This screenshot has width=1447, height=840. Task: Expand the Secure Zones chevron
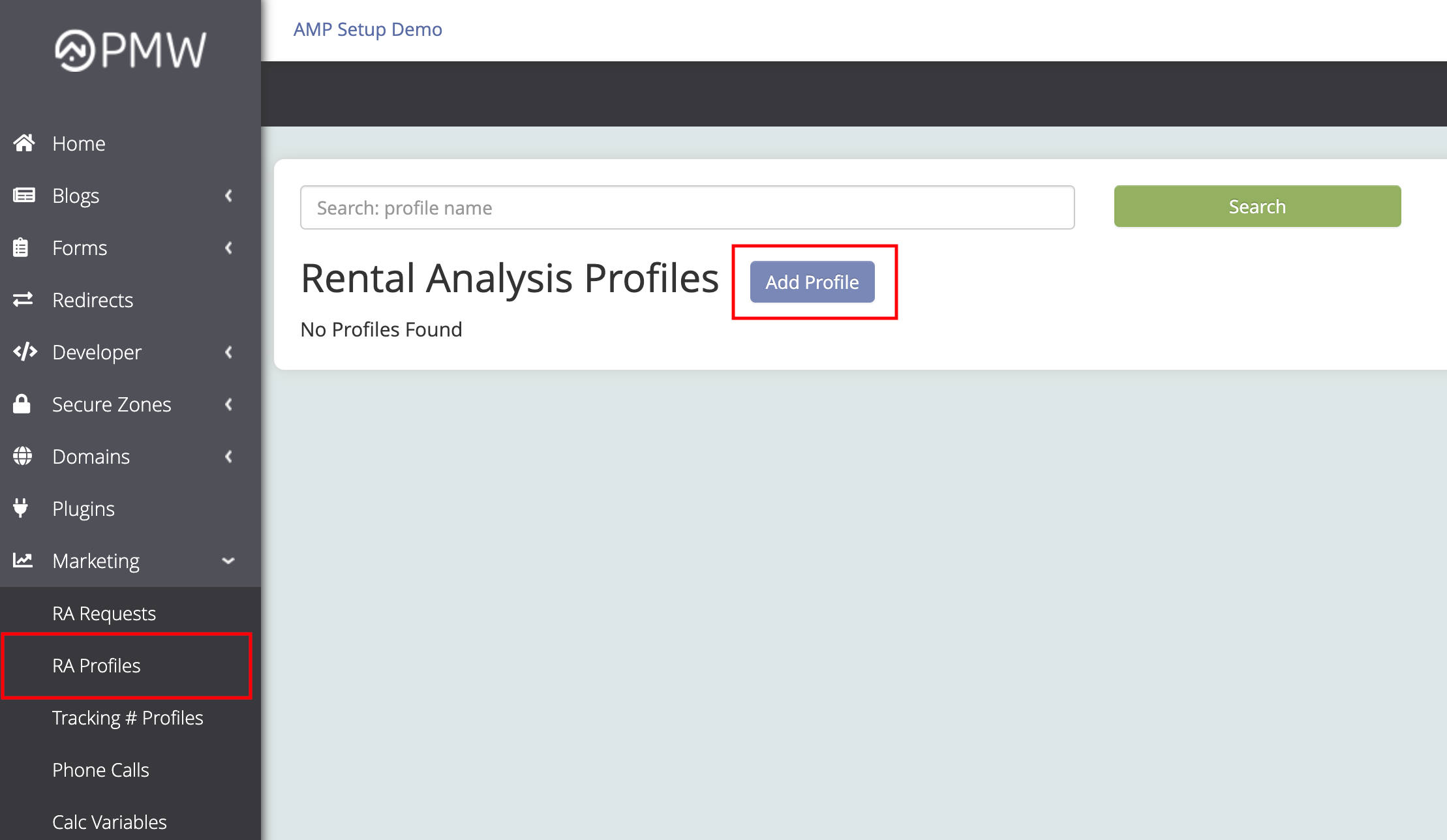click(x=228, y=404)
